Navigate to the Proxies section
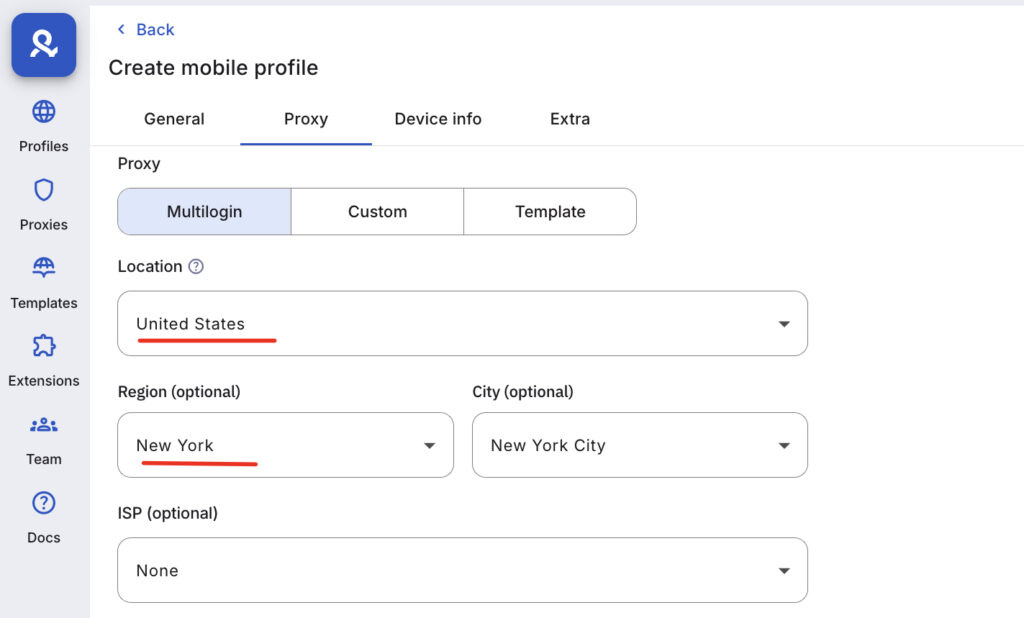1024x618 pixels. [43, 203]
